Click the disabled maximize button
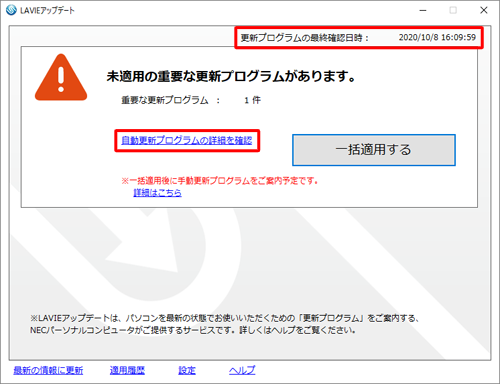 click(x=453, y=10)
